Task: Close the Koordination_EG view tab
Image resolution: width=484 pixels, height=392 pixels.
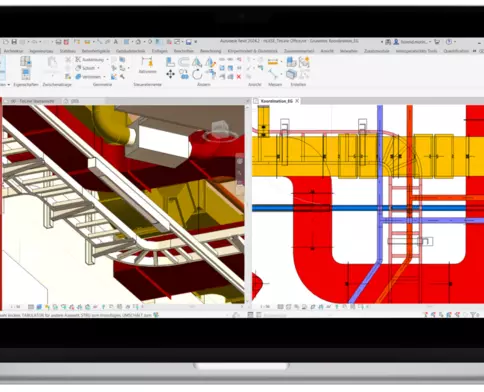Action: click(297, 101)
